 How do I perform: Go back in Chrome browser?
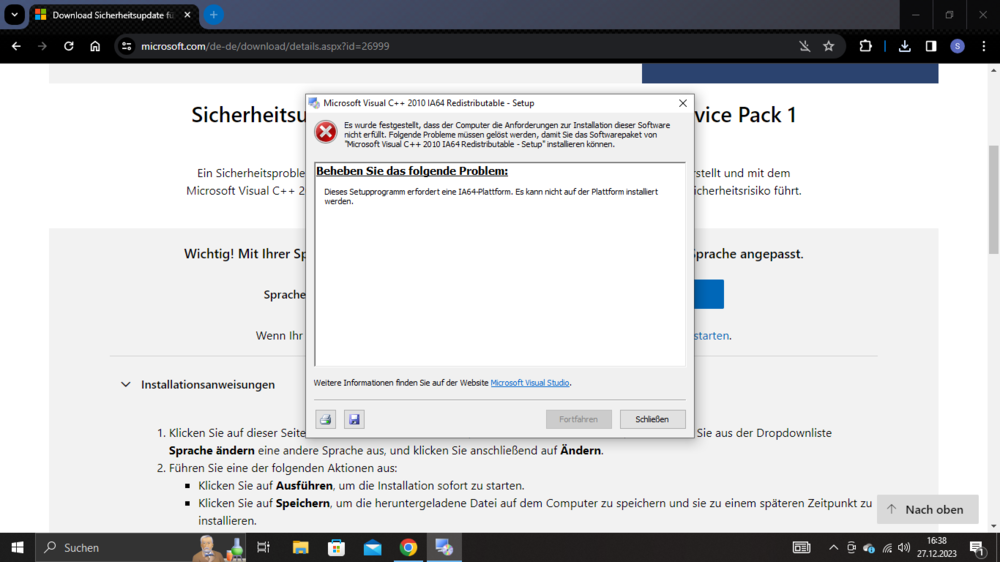coord(16,46)
